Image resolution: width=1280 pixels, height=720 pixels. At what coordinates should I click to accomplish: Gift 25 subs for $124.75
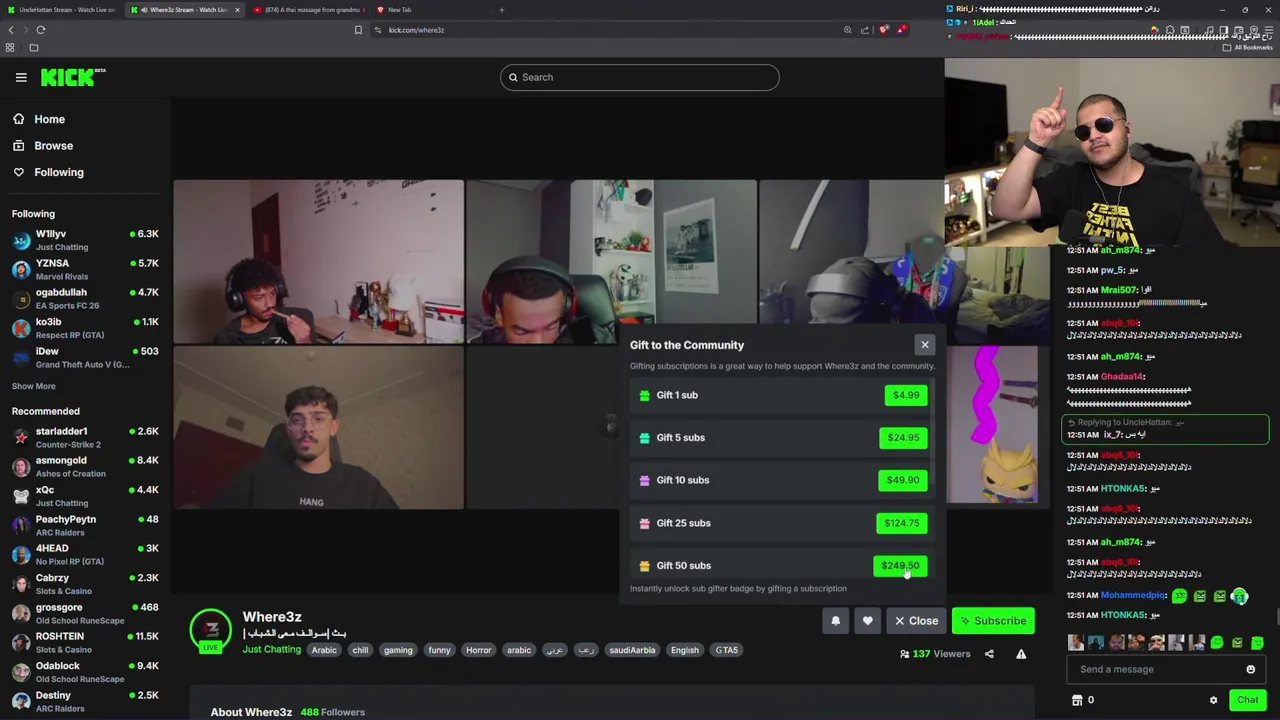pyautogui.click(x=901, y=523)
